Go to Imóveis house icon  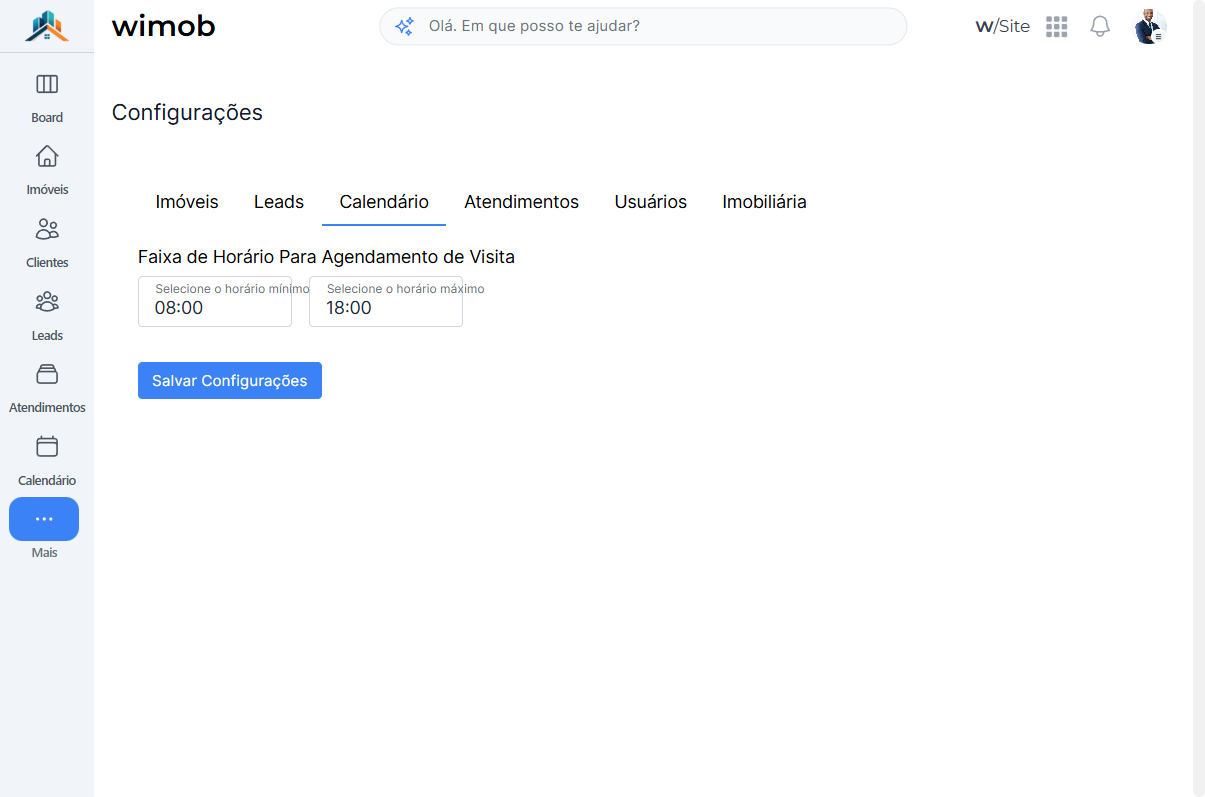click(47, 156)
